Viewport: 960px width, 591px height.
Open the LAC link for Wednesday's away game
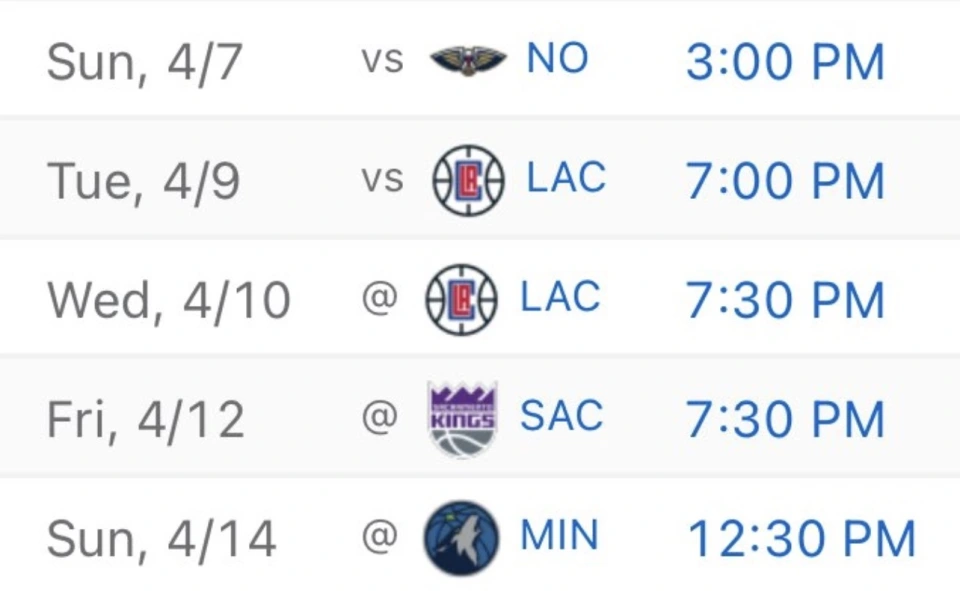point(560,297)
